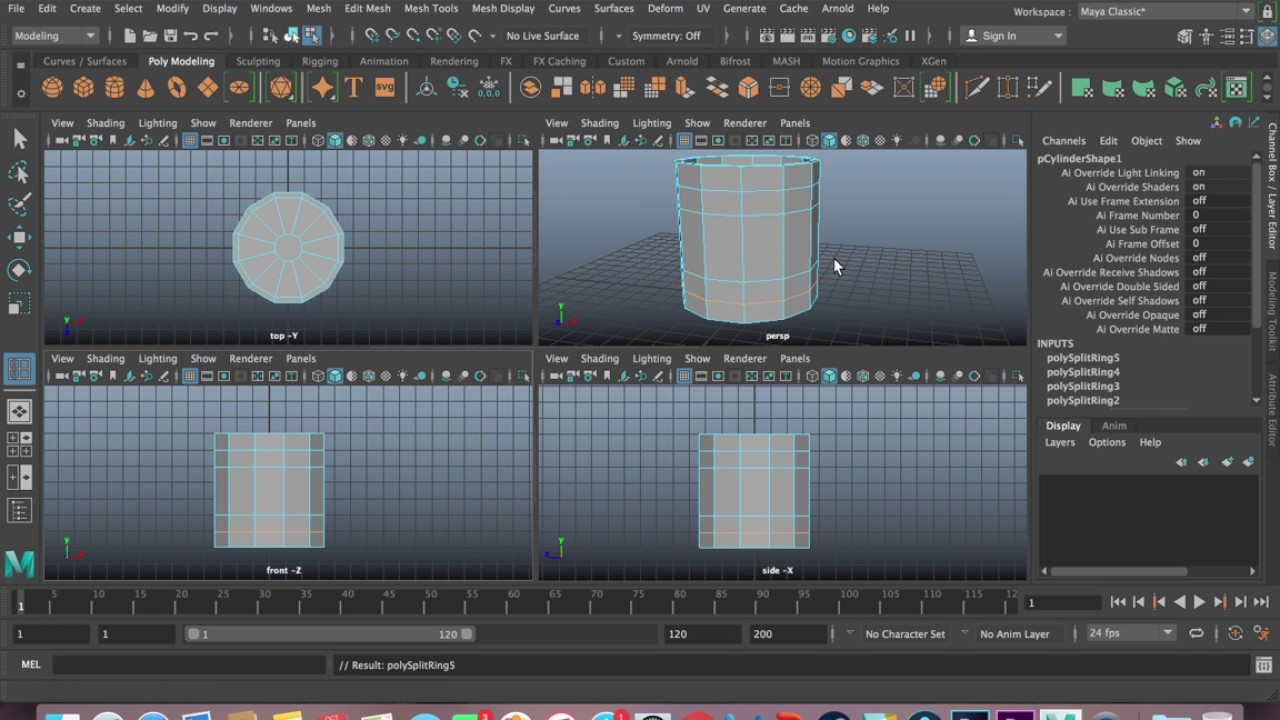Toggle grid display in top view panel
The image size is (1280, 720).
189,140
